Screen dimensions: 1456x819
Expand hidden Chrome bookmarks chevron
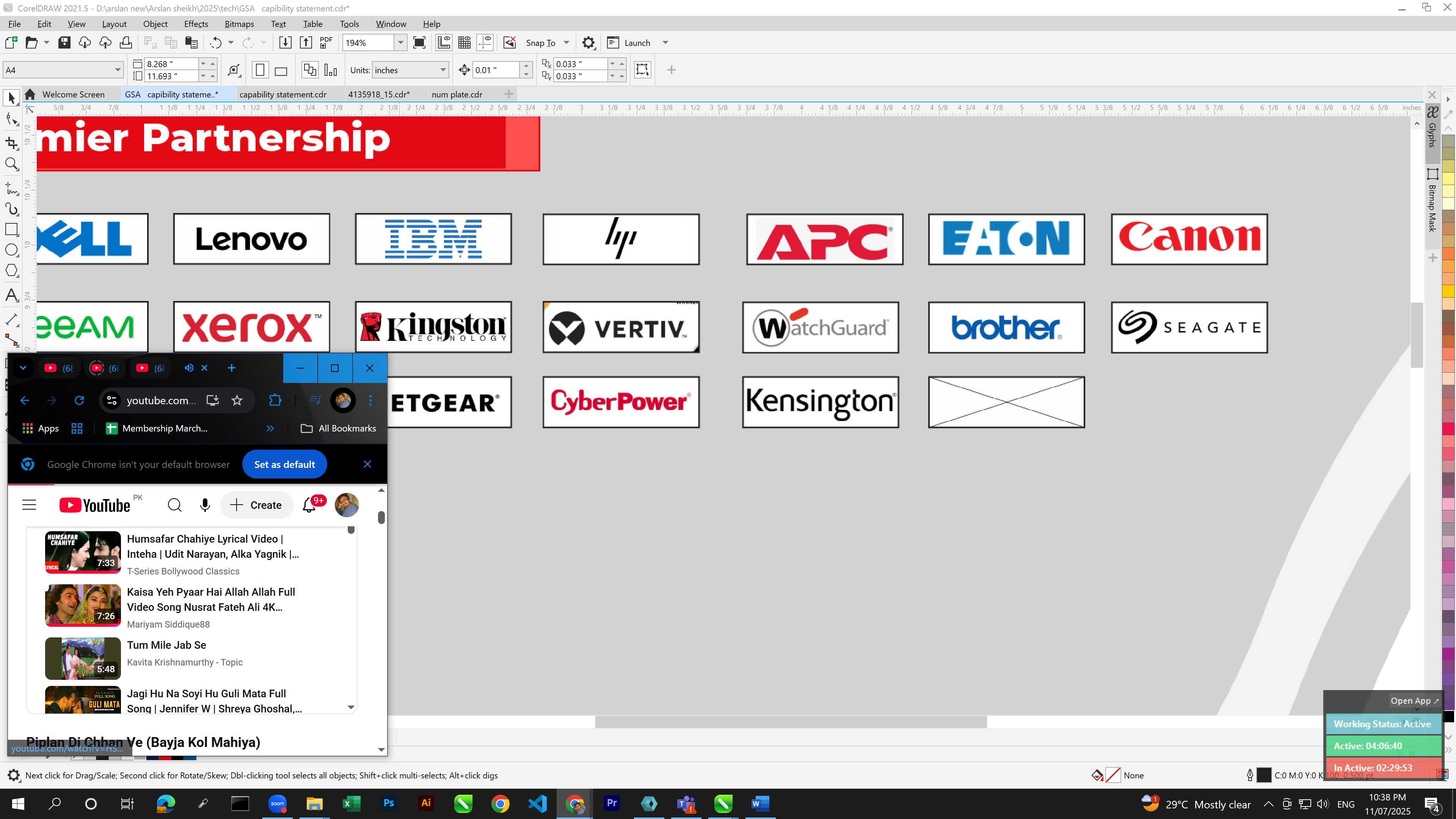coord(270,428)
